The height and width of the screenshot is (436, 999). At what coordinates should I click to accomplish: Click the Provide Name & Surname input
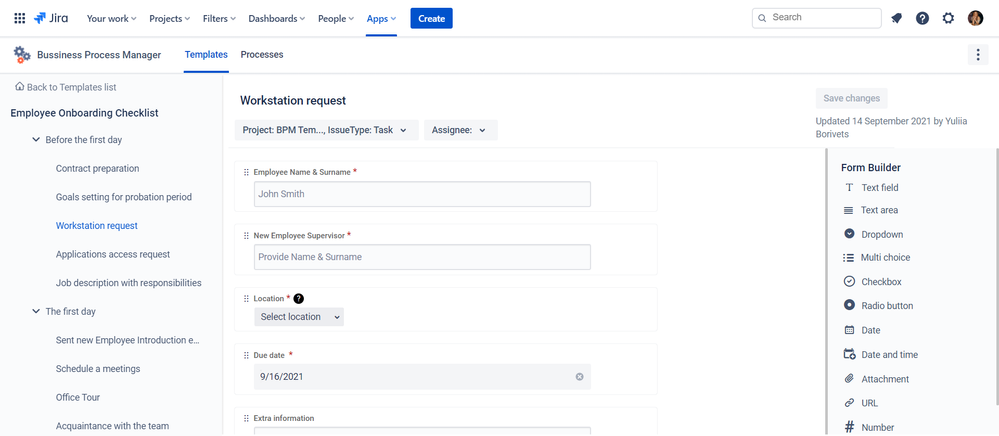422,257
